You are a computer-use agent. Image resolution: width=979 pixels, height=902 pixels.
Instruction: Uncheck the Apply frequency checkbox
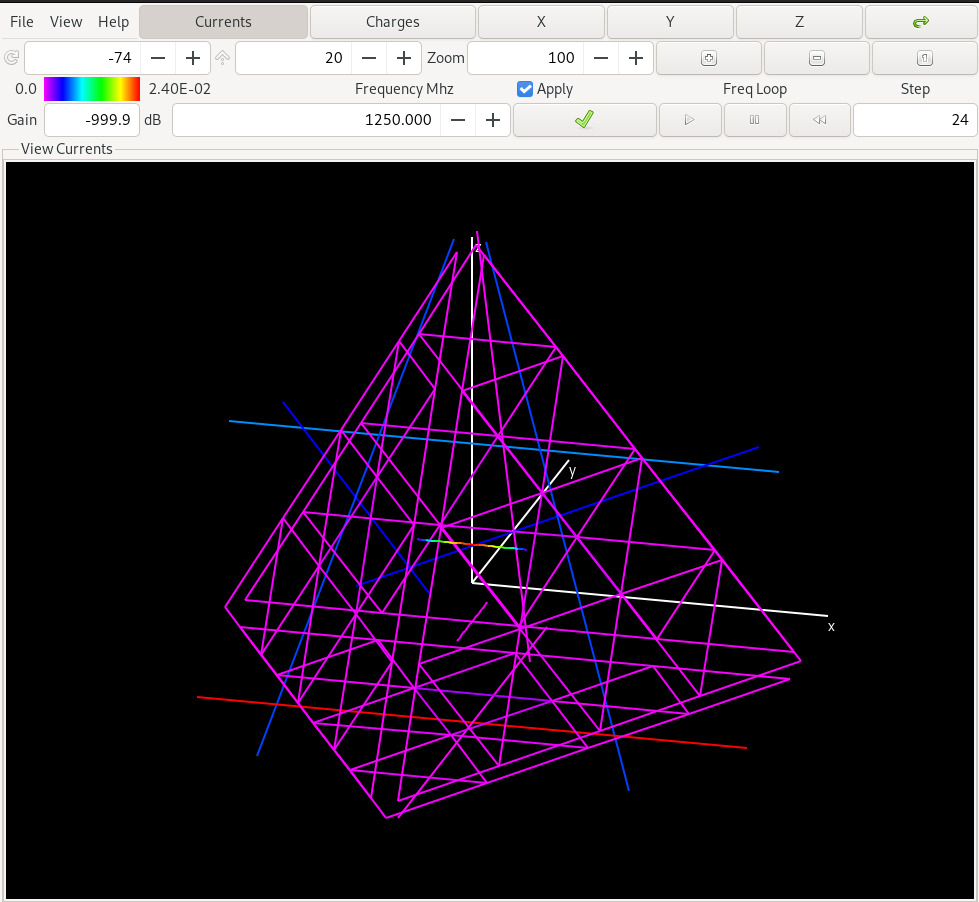524,88
